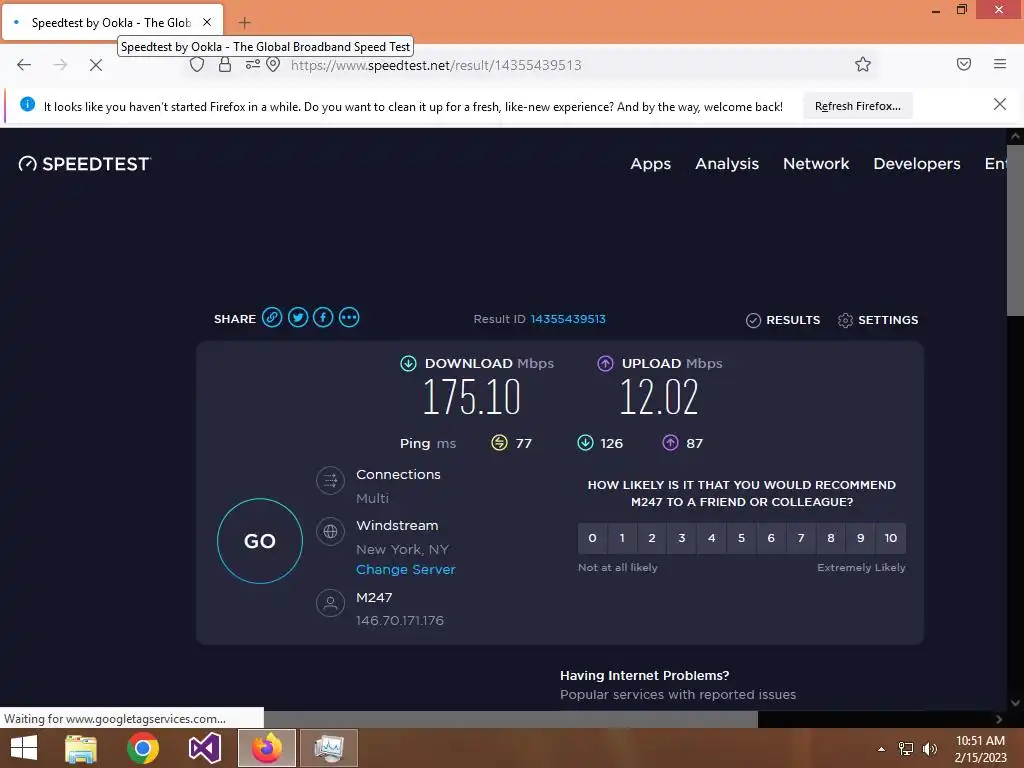Rate recommendation 10
This screenshot has width=1024, height=768.
(891, 538)
